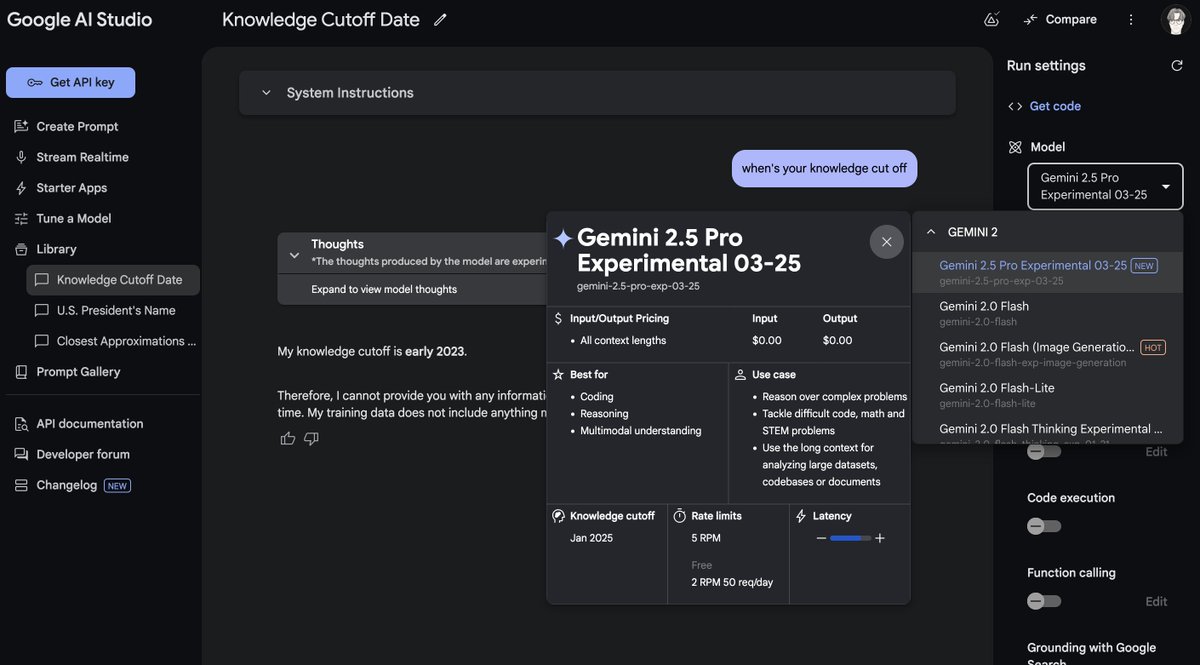This screenshot has width=1200, height=665.
Task: Click the thumbs up icon on response
Action: (288, 438)
